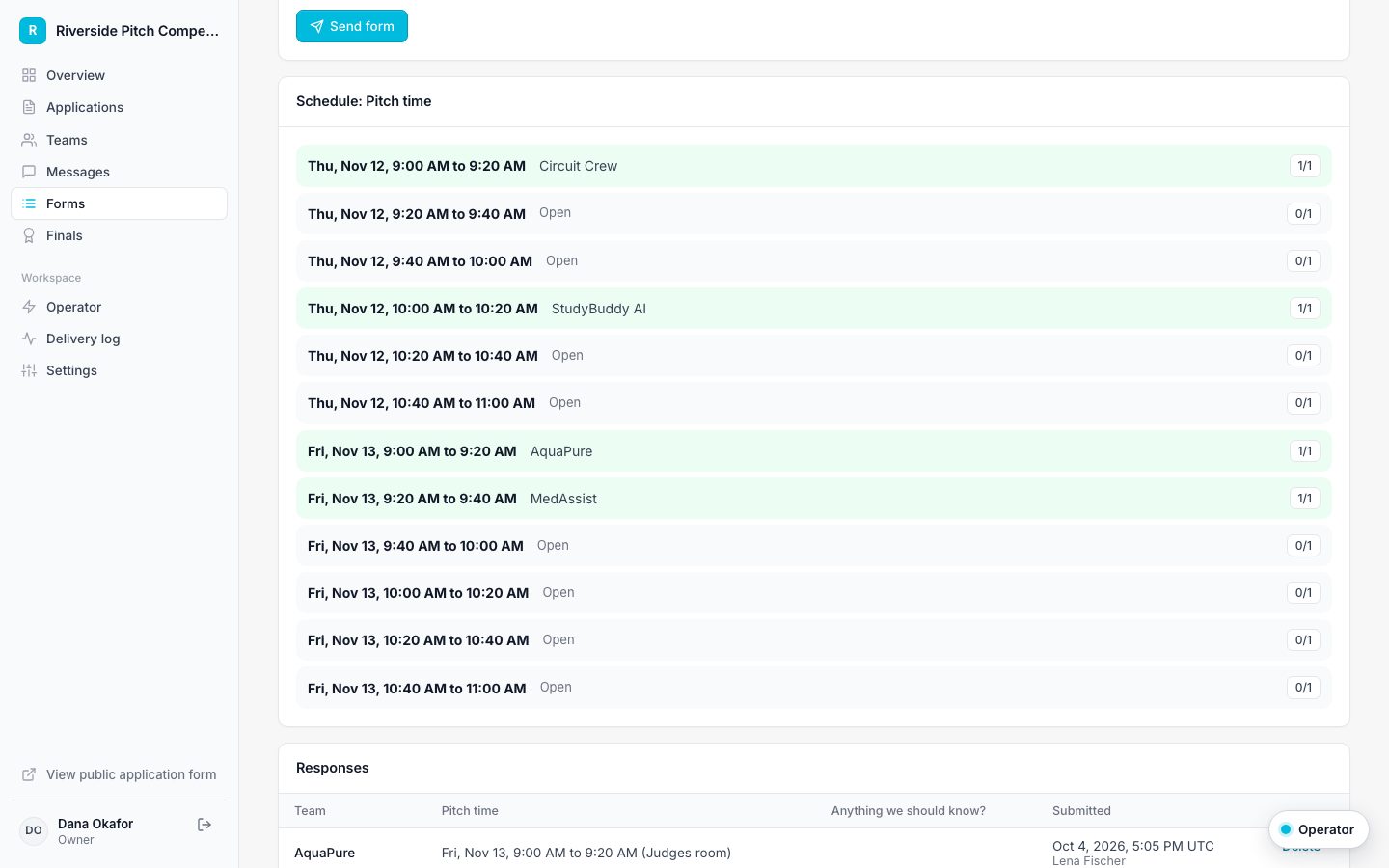
Task: Open the Teams section
Action: (x=119, y=140)
